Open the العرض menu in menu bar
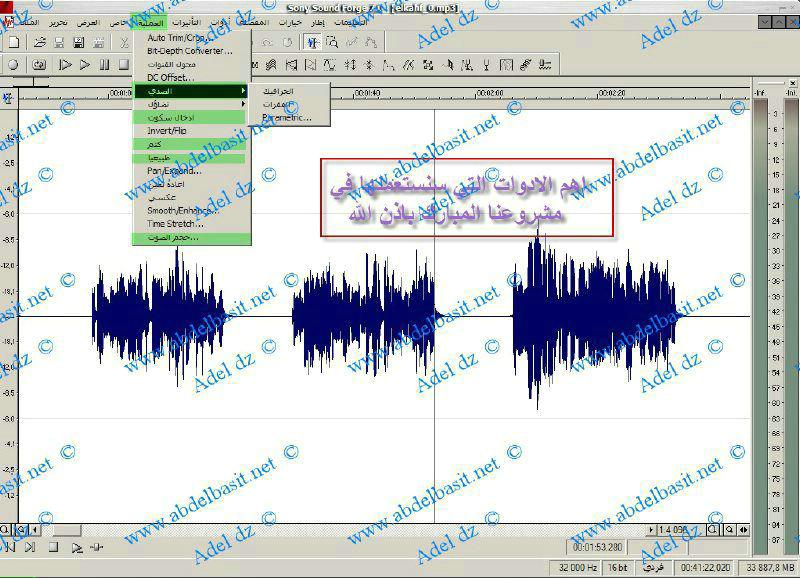The image size is (800, 578). (x=88, y=23)
